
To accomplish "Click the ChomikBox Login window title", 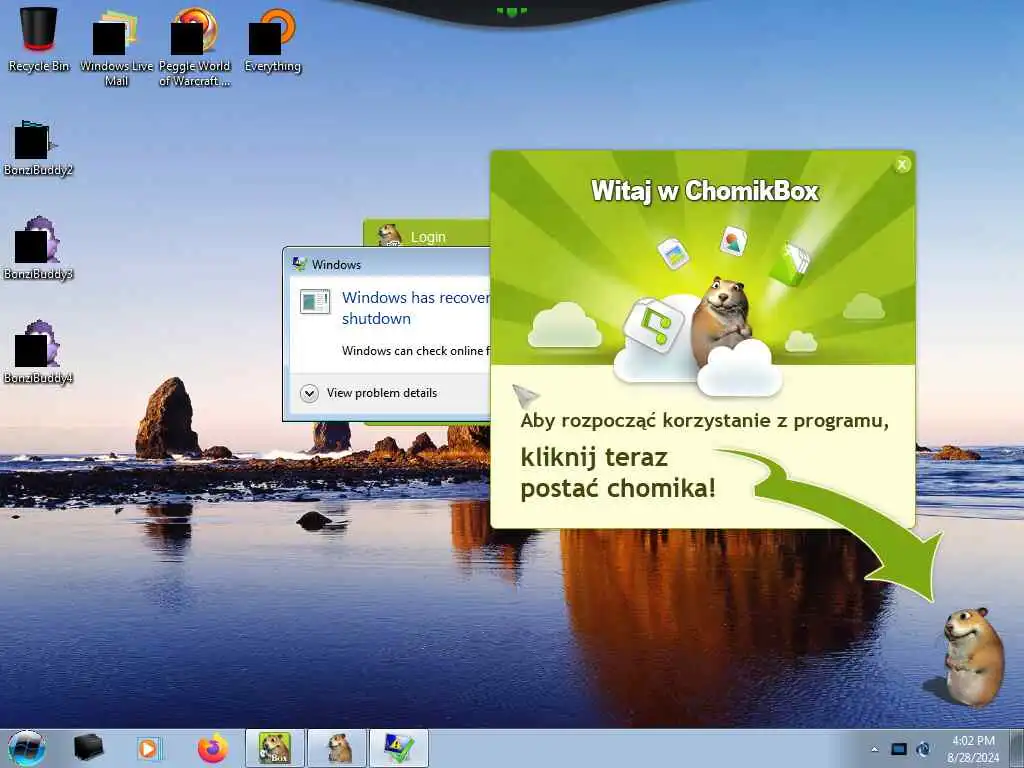I will click(x=428, y=237).
